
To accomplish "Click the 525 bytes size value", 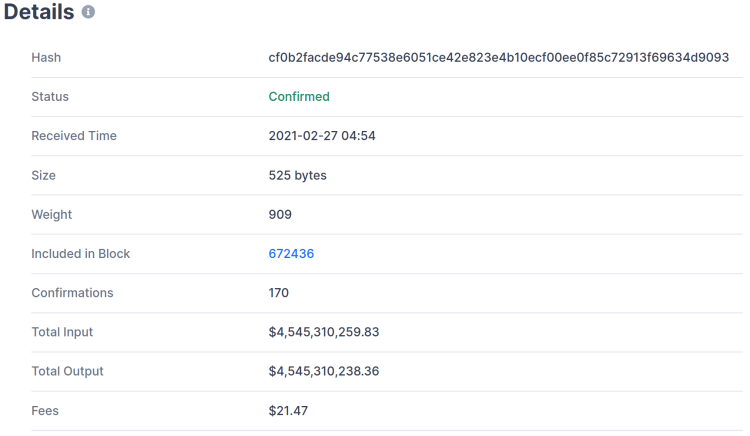I will pos(297,175).
